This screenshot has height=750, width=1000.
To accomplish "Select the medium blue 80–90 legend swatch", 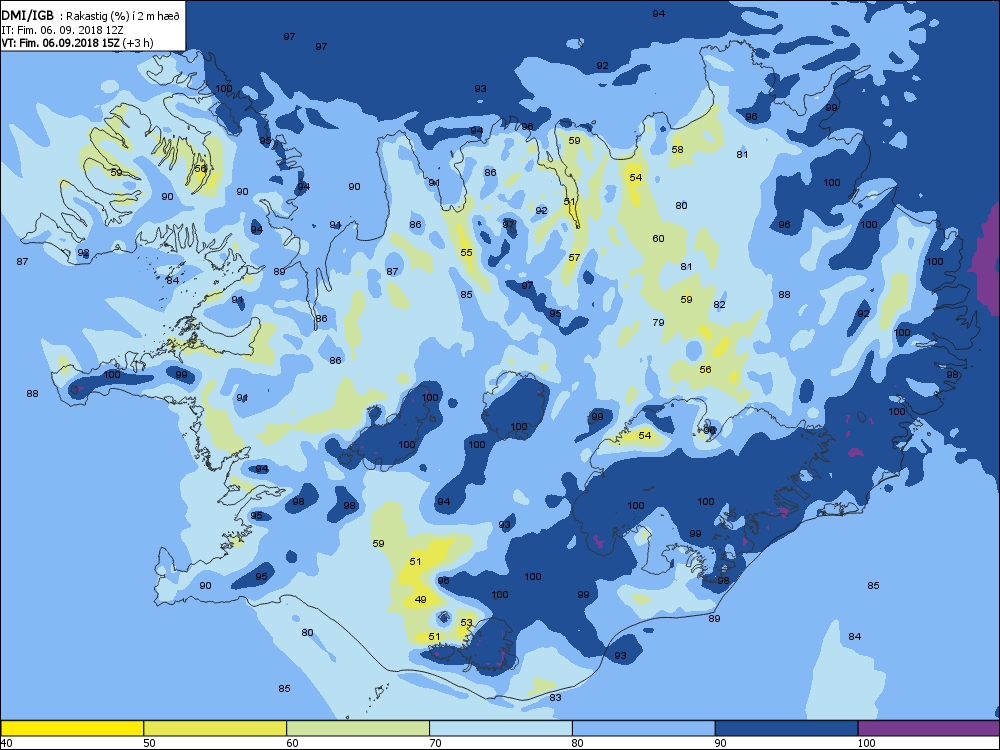I will [x=643, y=728].
